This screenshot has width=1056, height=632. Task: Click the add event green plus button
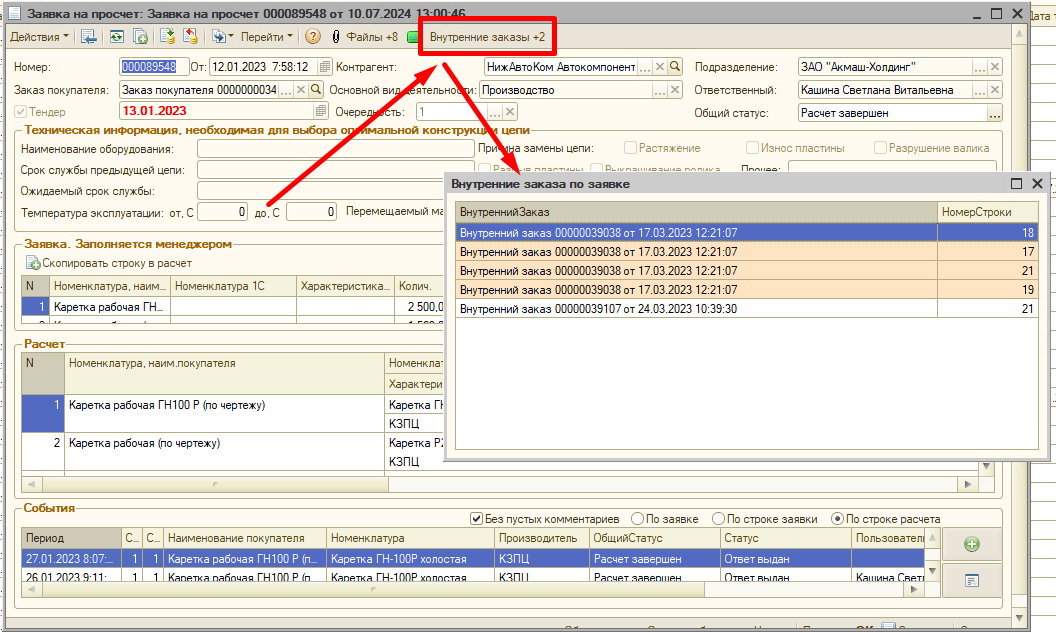(972, 544)
